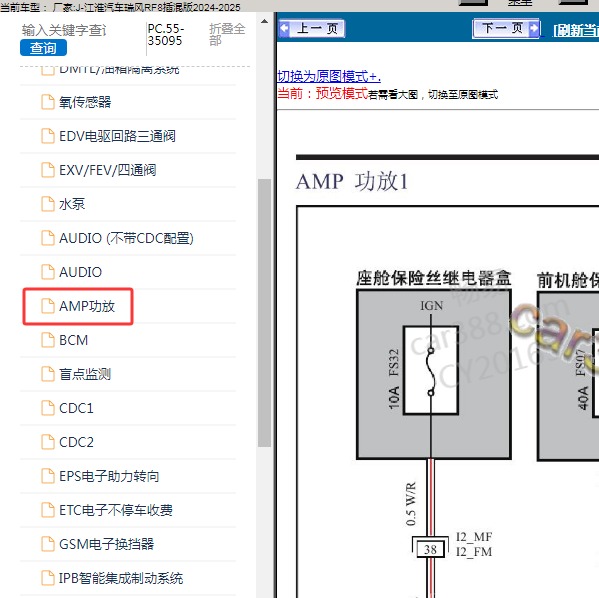Focus the keyword search input field

tap(64, 30)
